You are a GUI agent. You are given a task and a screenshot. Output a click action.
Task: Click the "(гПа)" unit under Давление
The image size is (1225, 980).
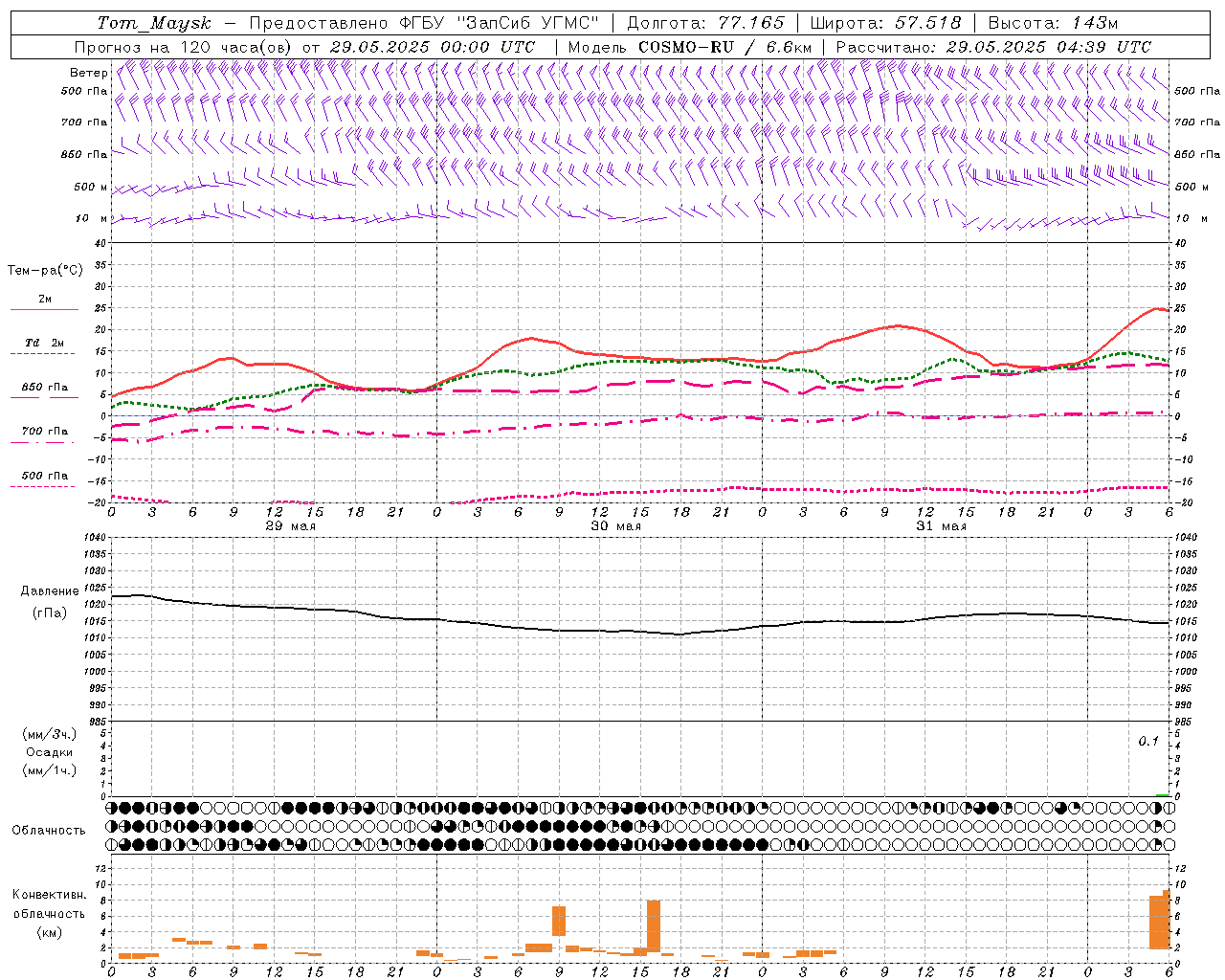click(50, 612)
